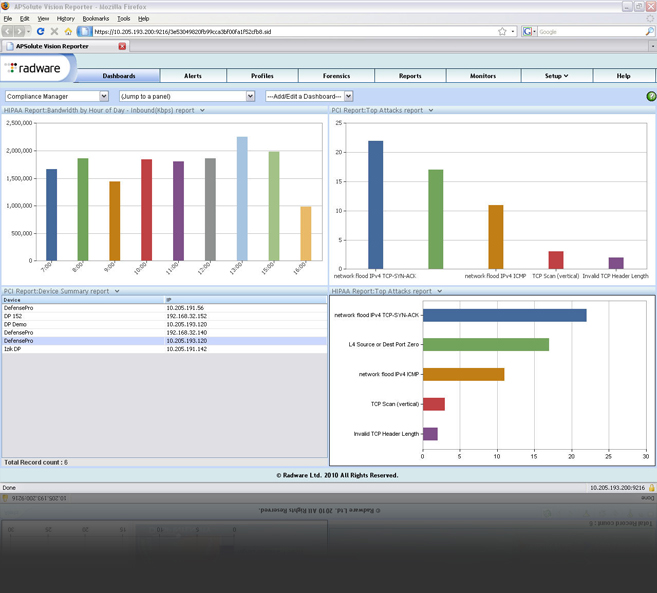The image size is (657, 593).
Task: Click blue TCP-SYN-ACK bar in PCI chart
Action: click(375, 205)
